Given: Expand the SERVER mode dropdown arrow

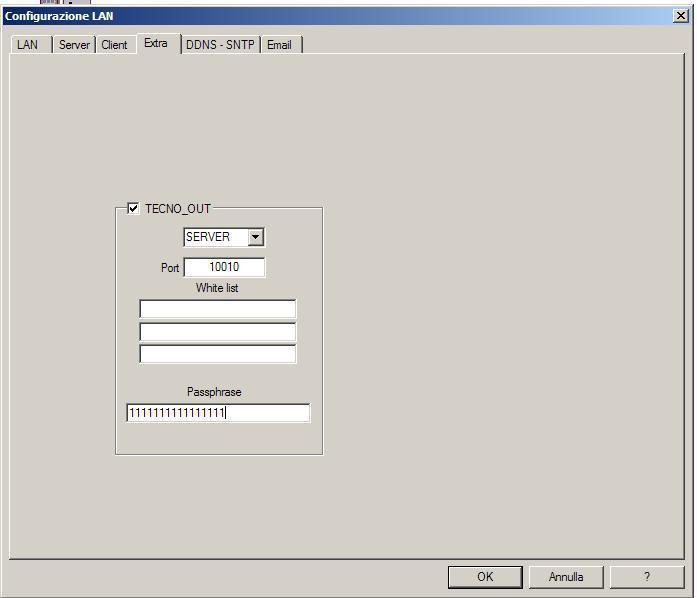Looking at the screenshot, I should pyautogui.click(x=256, y=237).
